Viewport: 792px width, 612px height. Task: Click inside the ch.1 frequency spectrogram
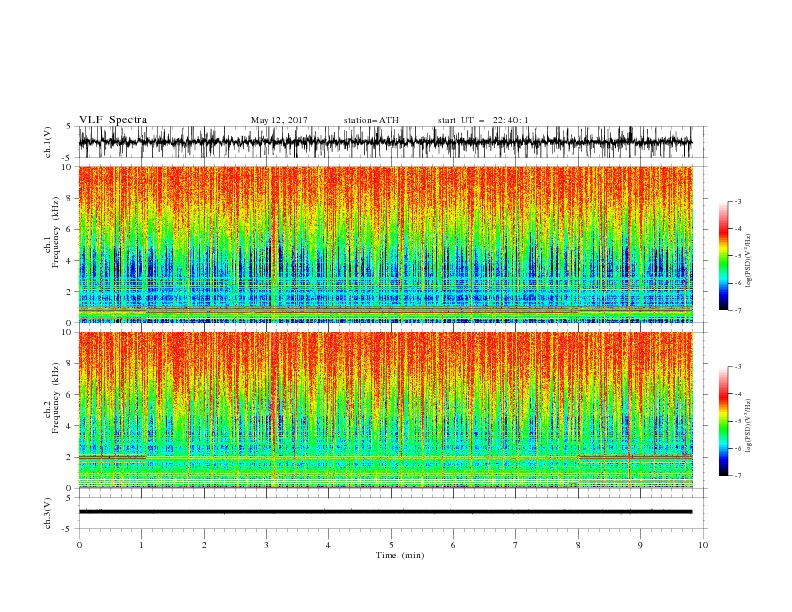tap(385, 244)
